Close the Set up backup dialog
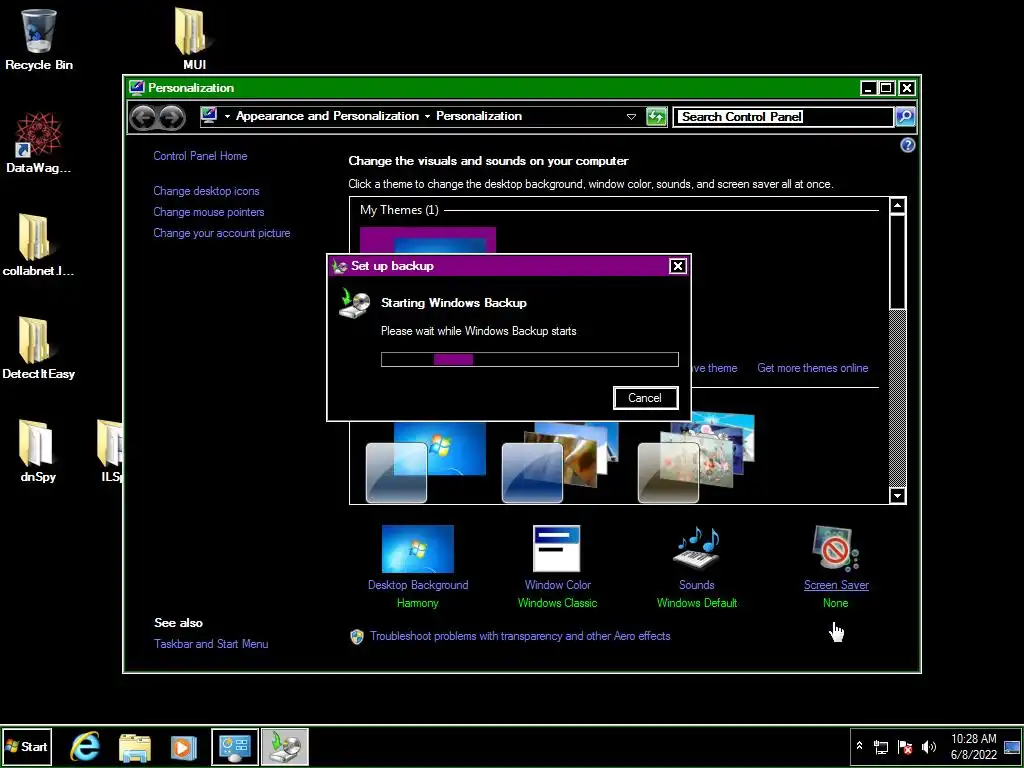 click(x=678, y=266)
